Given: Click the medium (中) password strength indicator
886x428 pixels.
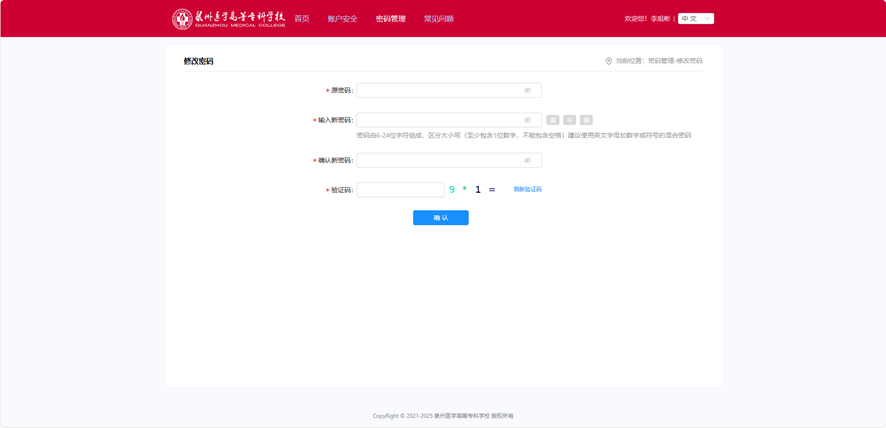Looking at the screenshot, I should tap(570, 120).
